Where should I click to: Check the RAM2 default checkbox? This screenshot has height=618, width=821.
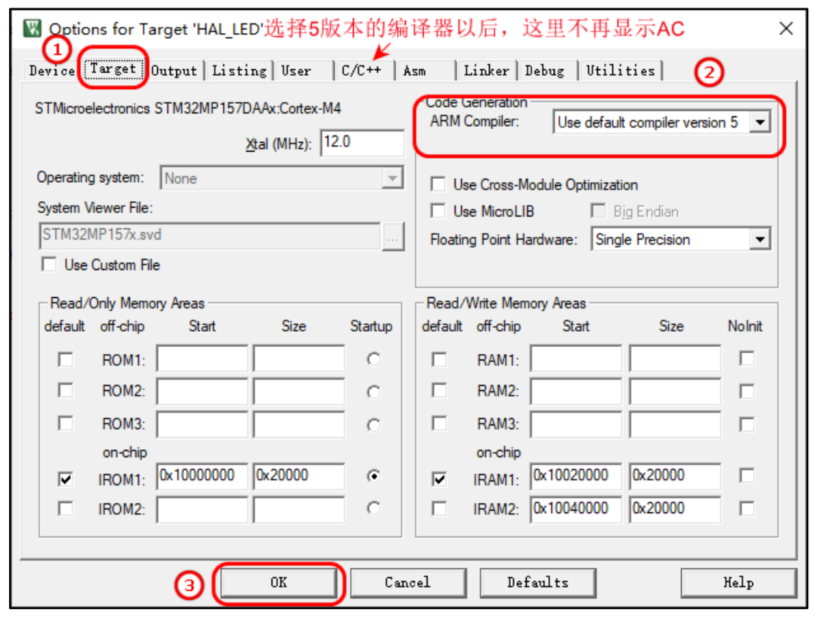click(x=439, y=390)
